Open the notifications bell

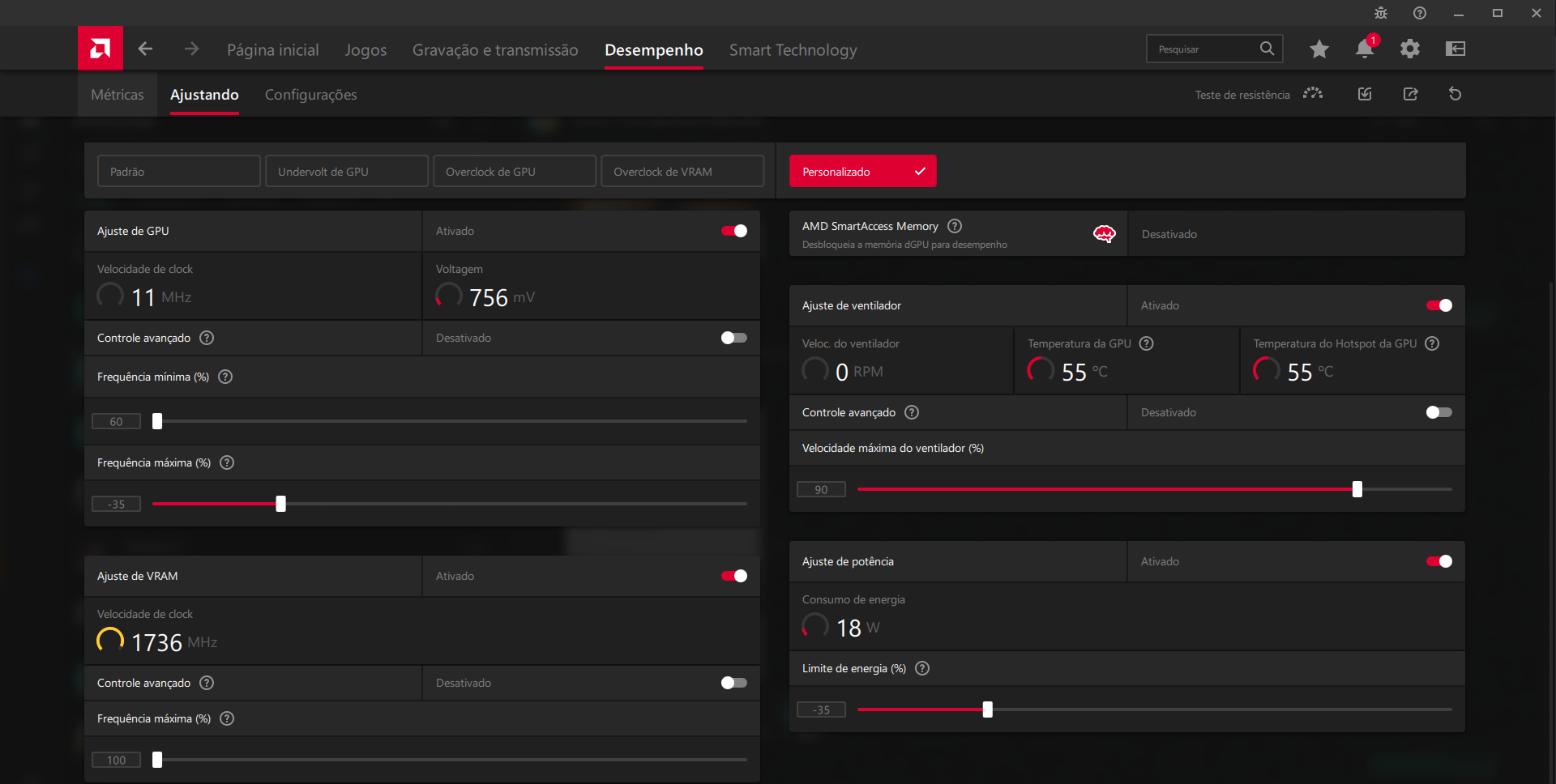point(1364,49)
